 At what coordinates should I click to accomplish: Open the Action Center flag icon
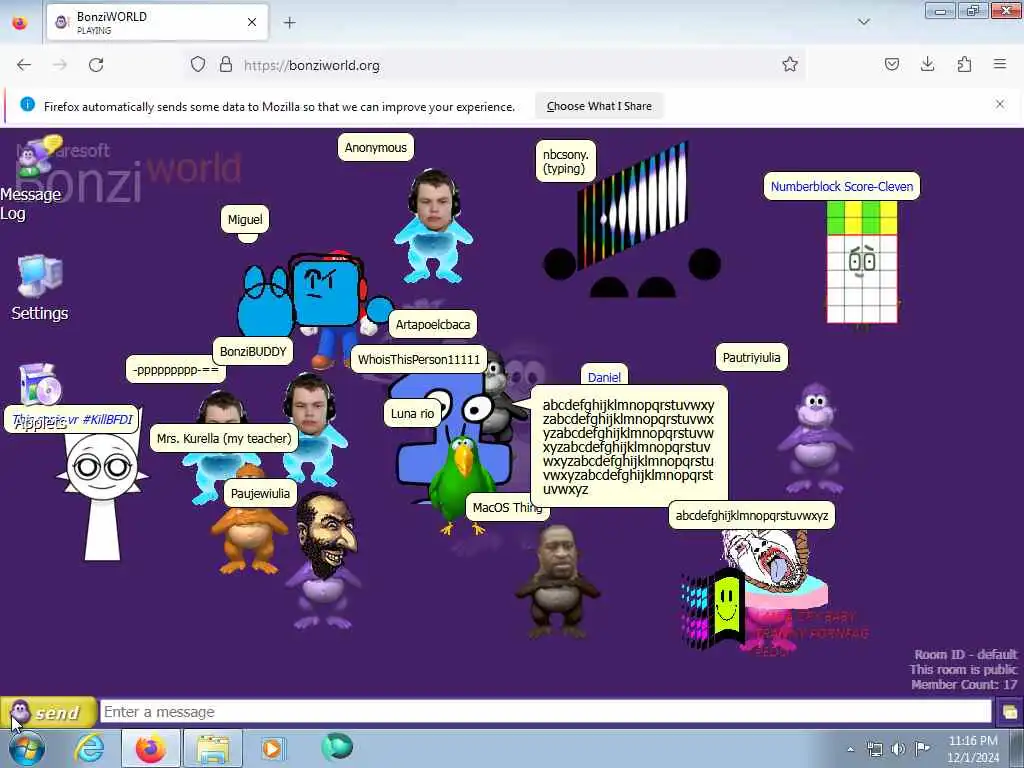(x=922, y=748)
